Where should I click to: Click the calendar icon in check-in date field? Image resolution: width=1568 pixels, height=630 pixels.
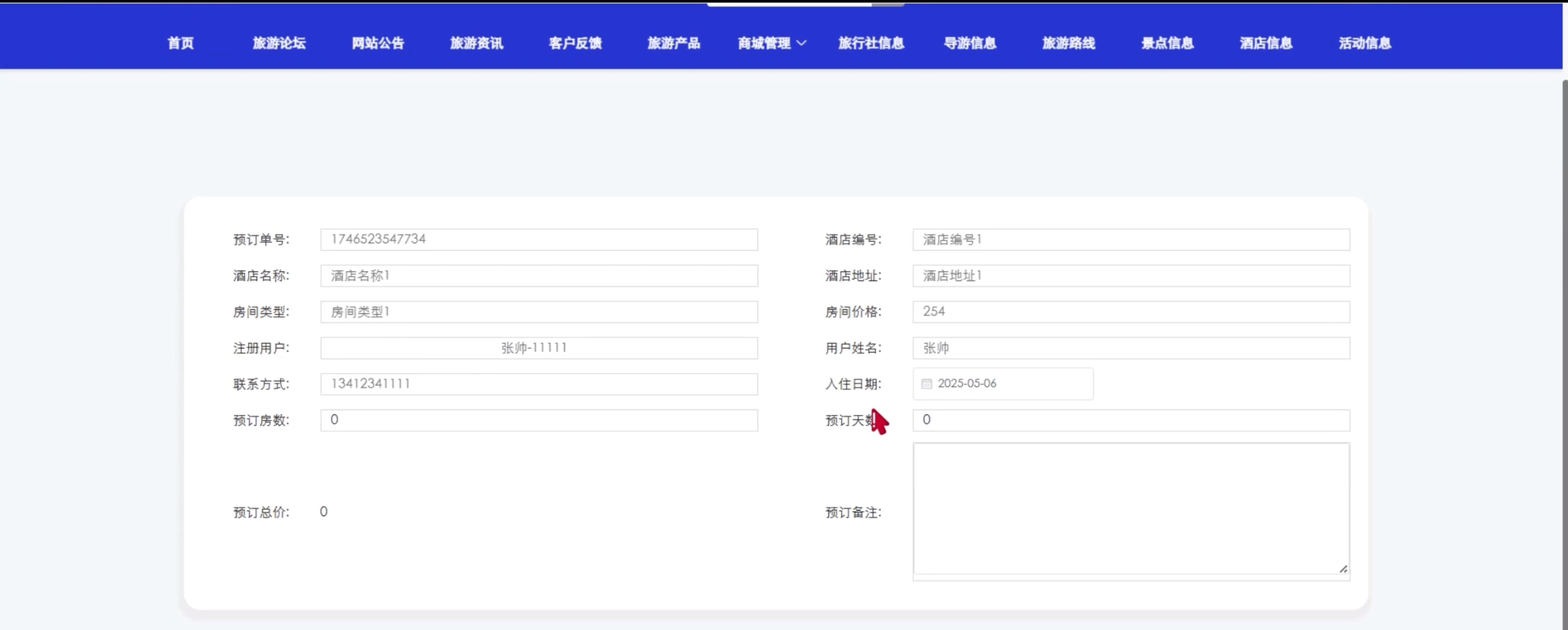926,384
